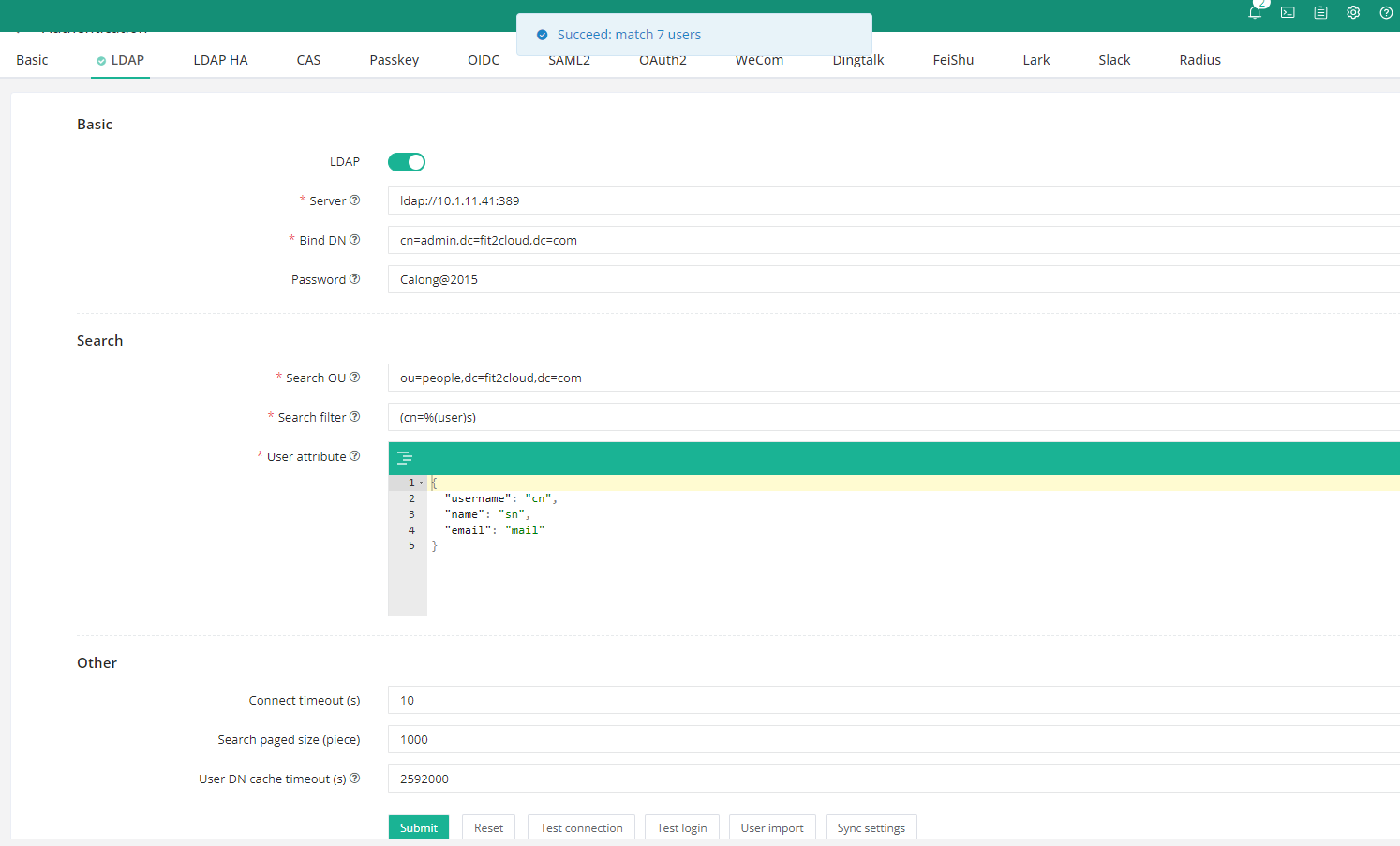Show help tooltip for User attribute
1400x846 pixels.
[x=354, y=455]
